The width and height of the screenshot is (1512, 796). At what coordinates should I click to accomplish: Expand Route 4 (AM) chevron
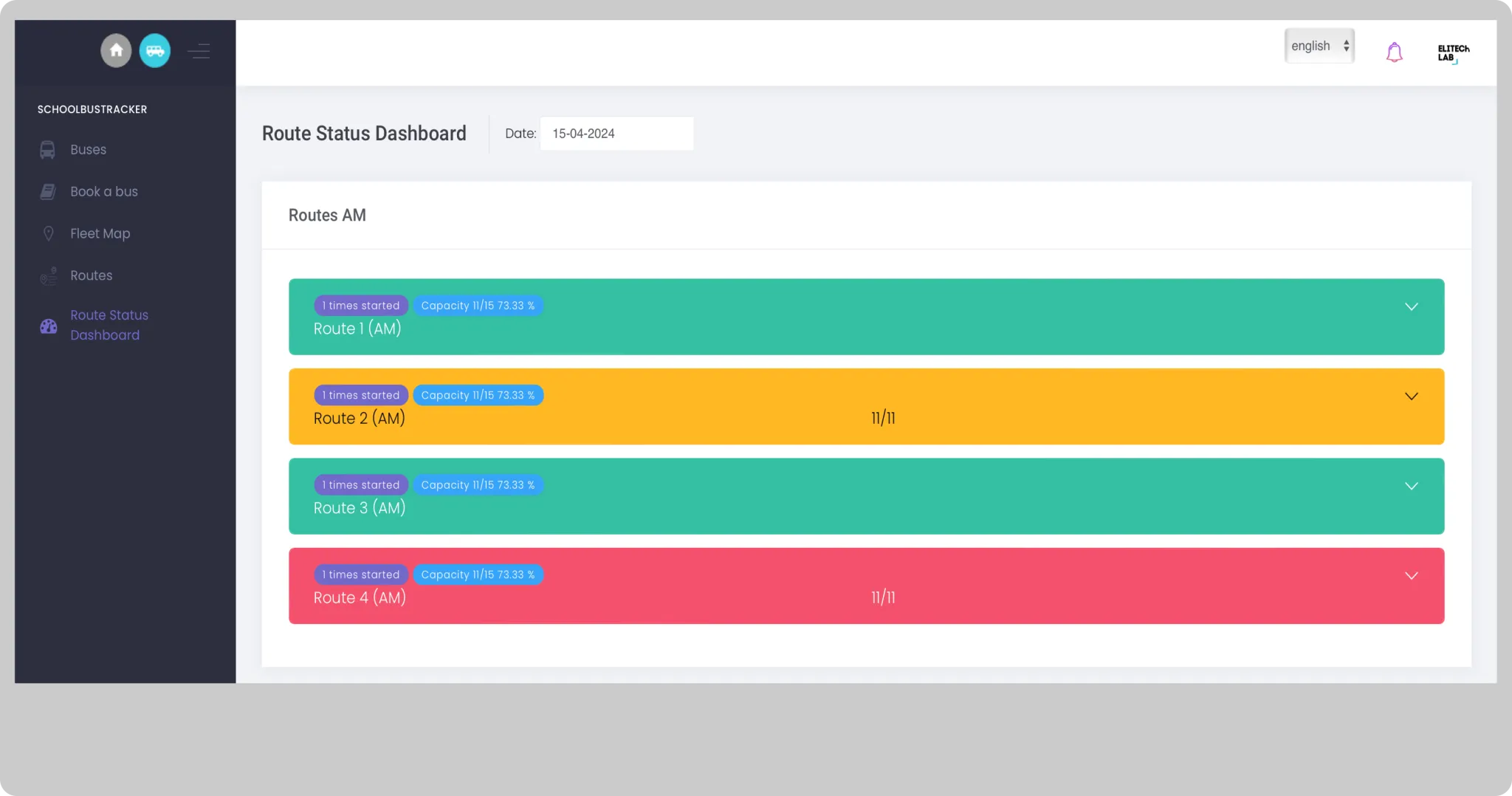pyautogui.click(x=1411, y=576)
